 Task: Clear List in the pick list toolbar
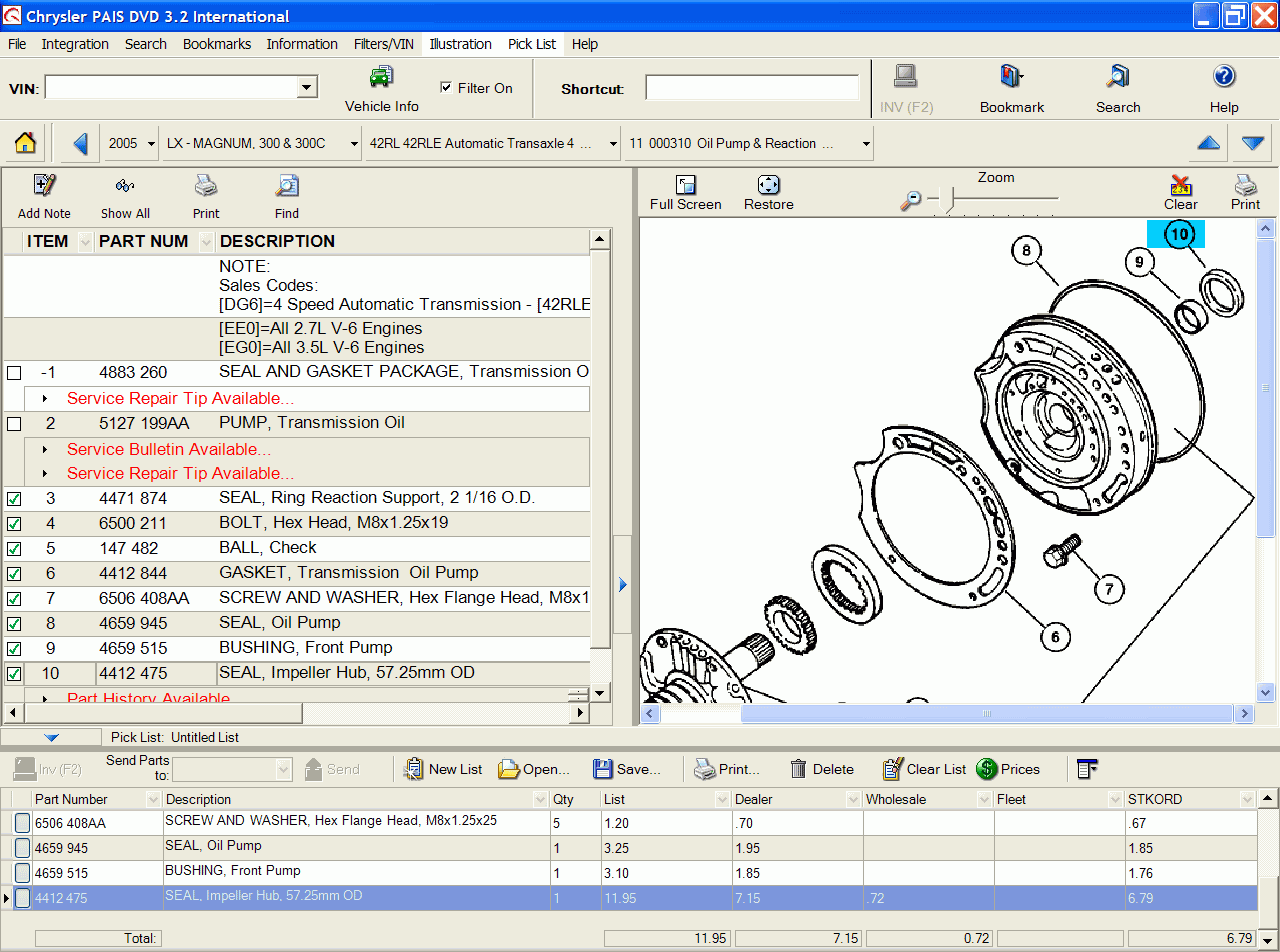[925, 769]
